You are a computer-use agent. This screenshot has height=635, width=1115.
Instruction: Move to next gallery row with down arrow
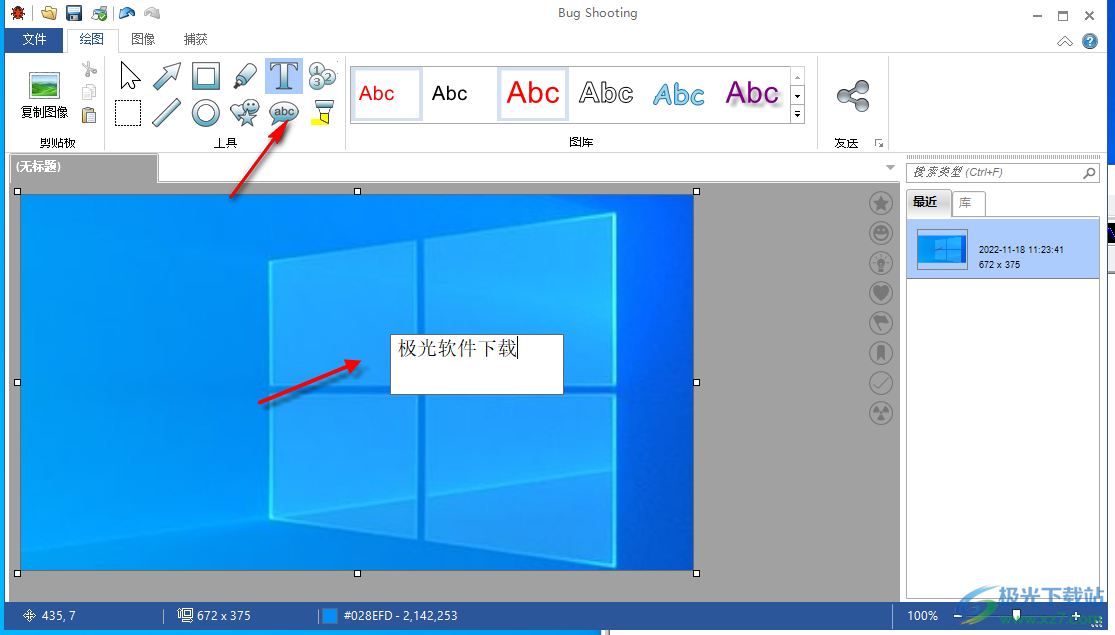pyautogui.click(x=797, y=95)
